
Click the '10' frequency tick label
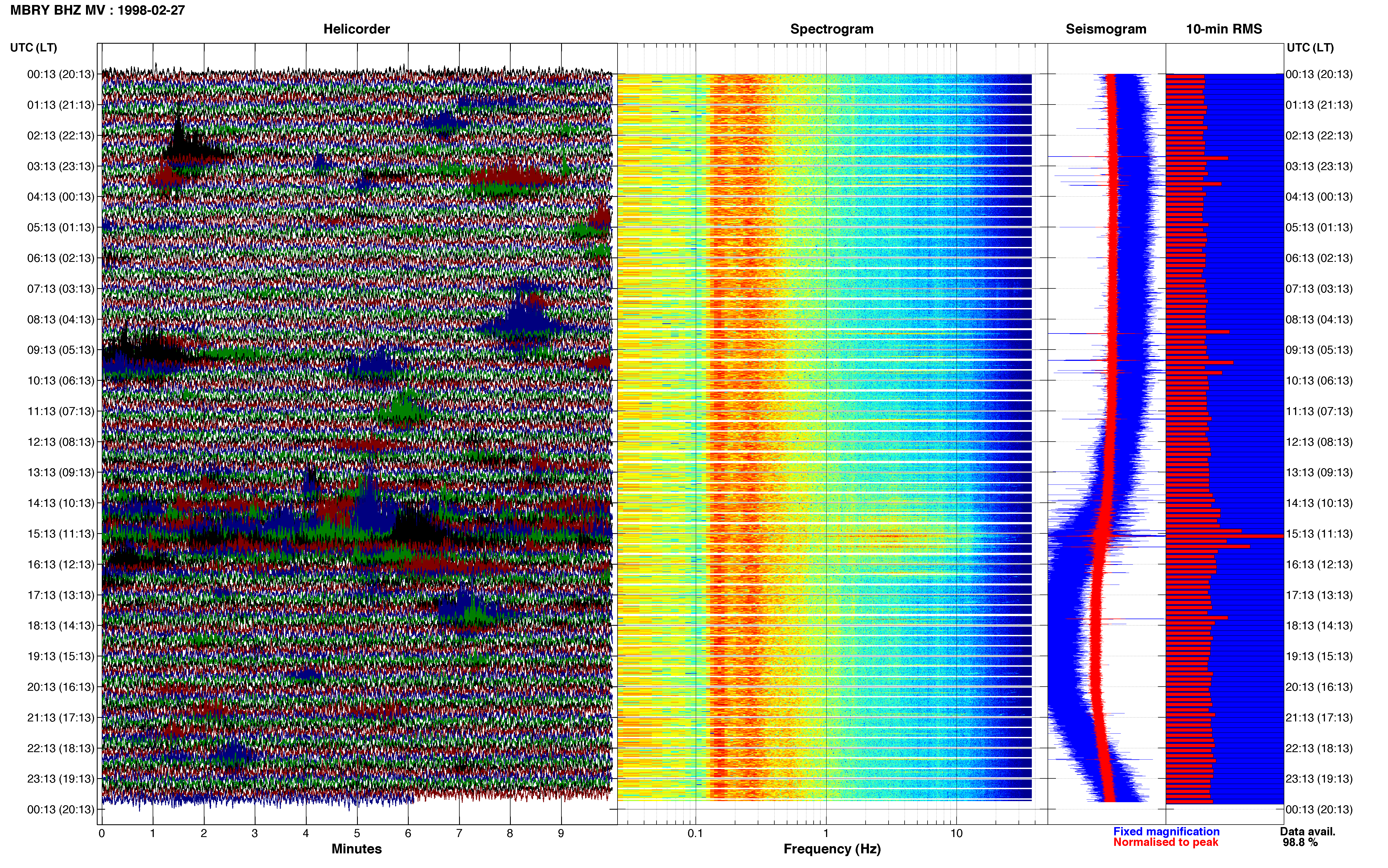point(956,833)
